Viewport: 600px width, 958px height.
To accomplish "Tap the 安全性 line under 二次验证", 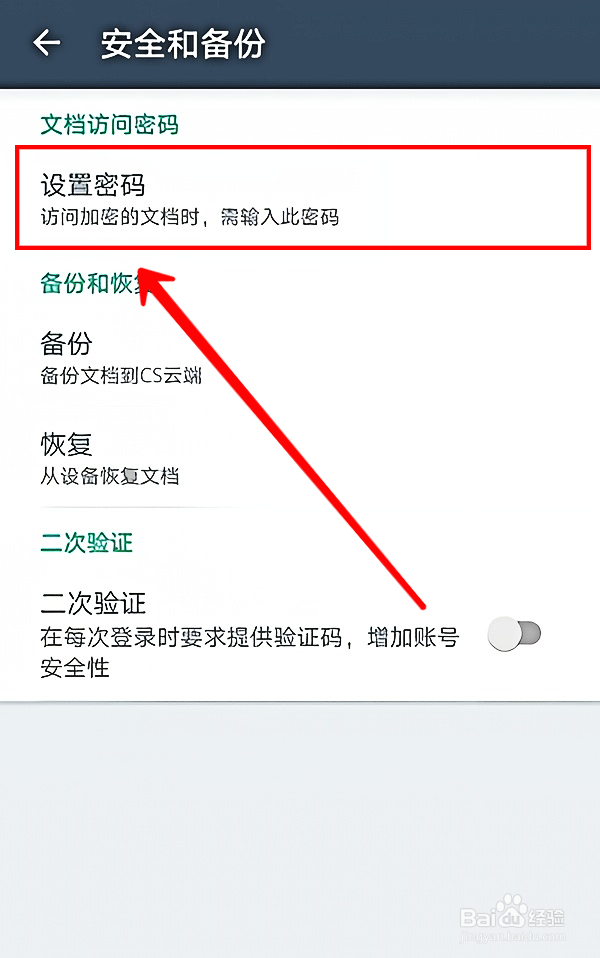I will click(75, 667).
